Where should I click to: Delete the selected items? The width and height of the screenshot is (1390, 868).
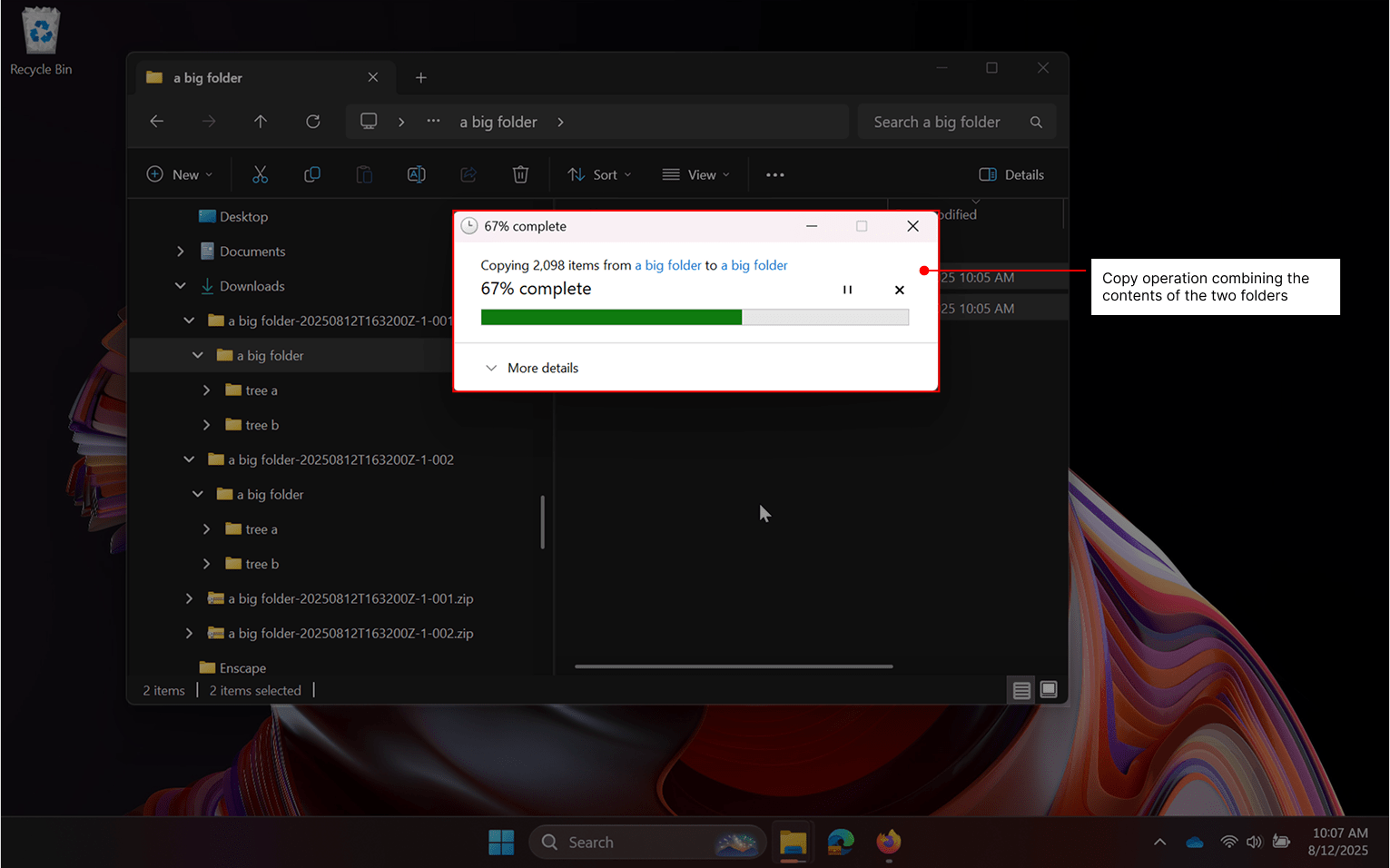(x=520, y=173)
